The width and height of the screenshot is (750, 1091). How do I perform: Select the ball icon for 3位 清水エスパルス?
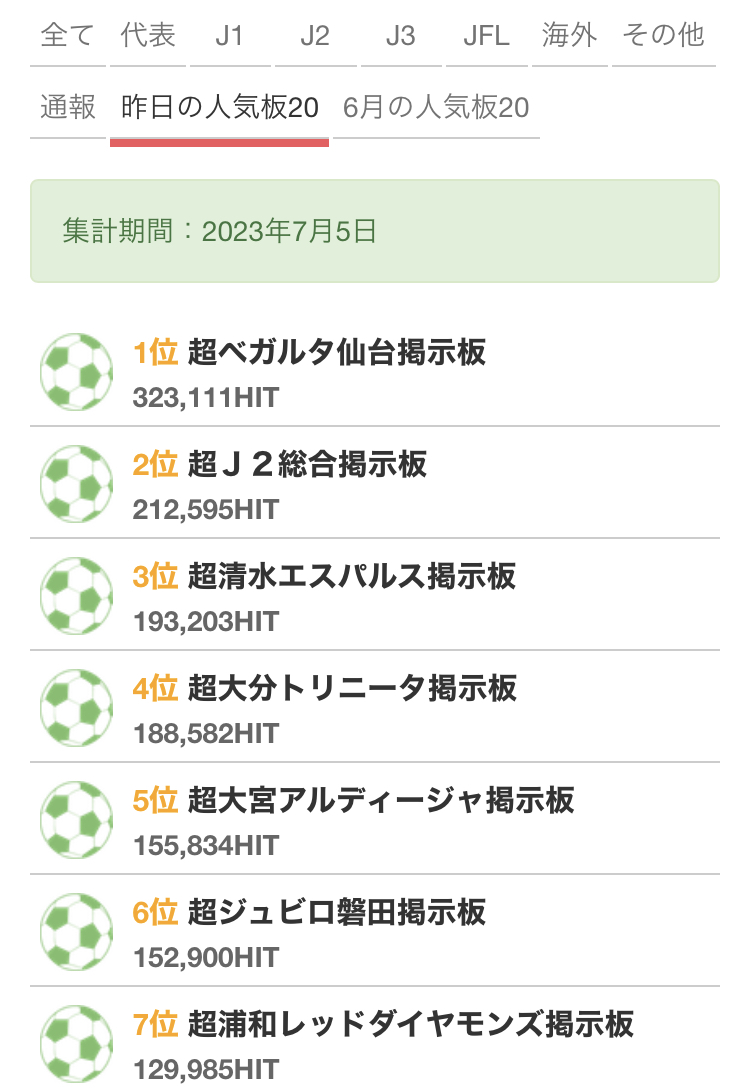tap(76, 596)
